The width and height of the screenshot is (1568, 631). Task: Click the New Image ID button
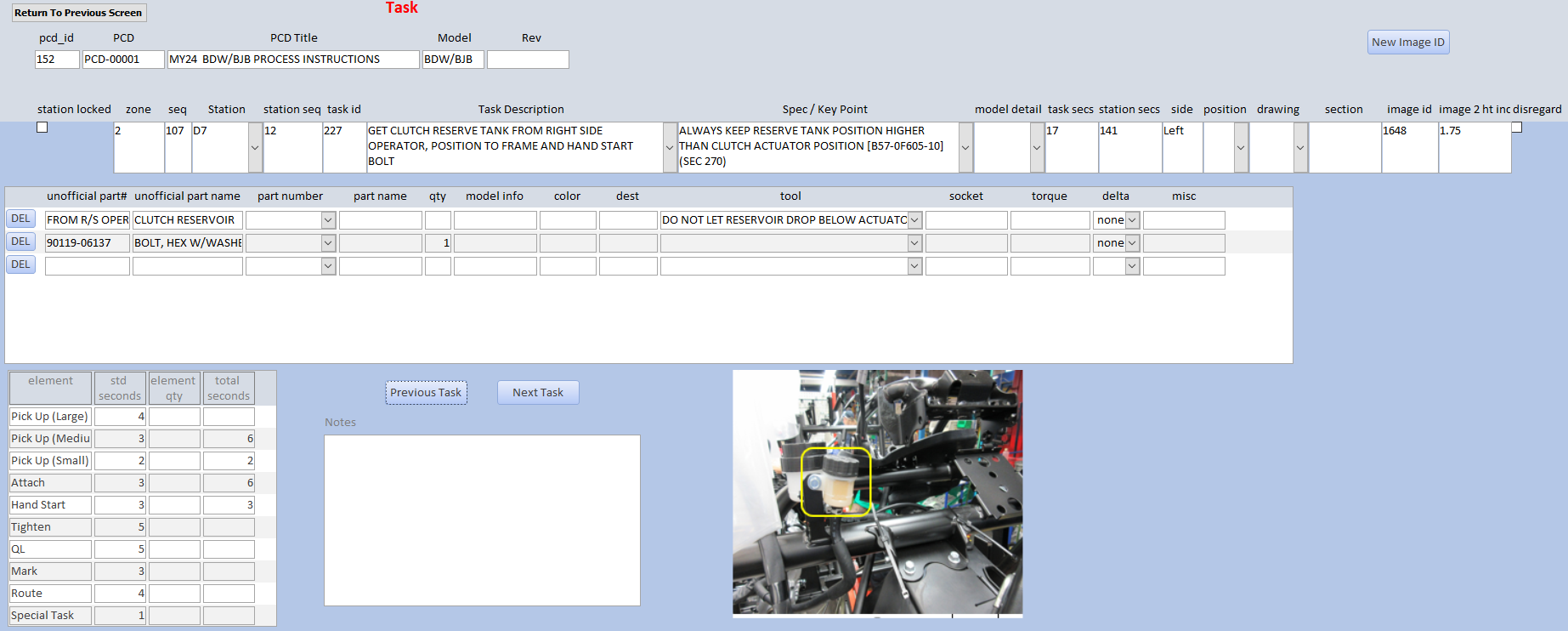point(1407,43)
